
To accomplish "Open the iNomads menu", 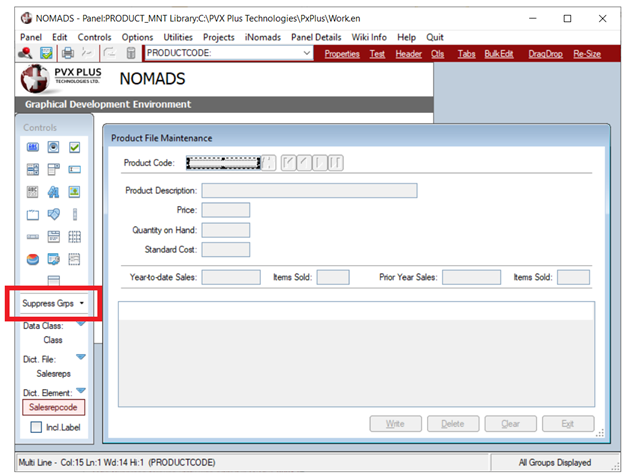I will (263, 37).
